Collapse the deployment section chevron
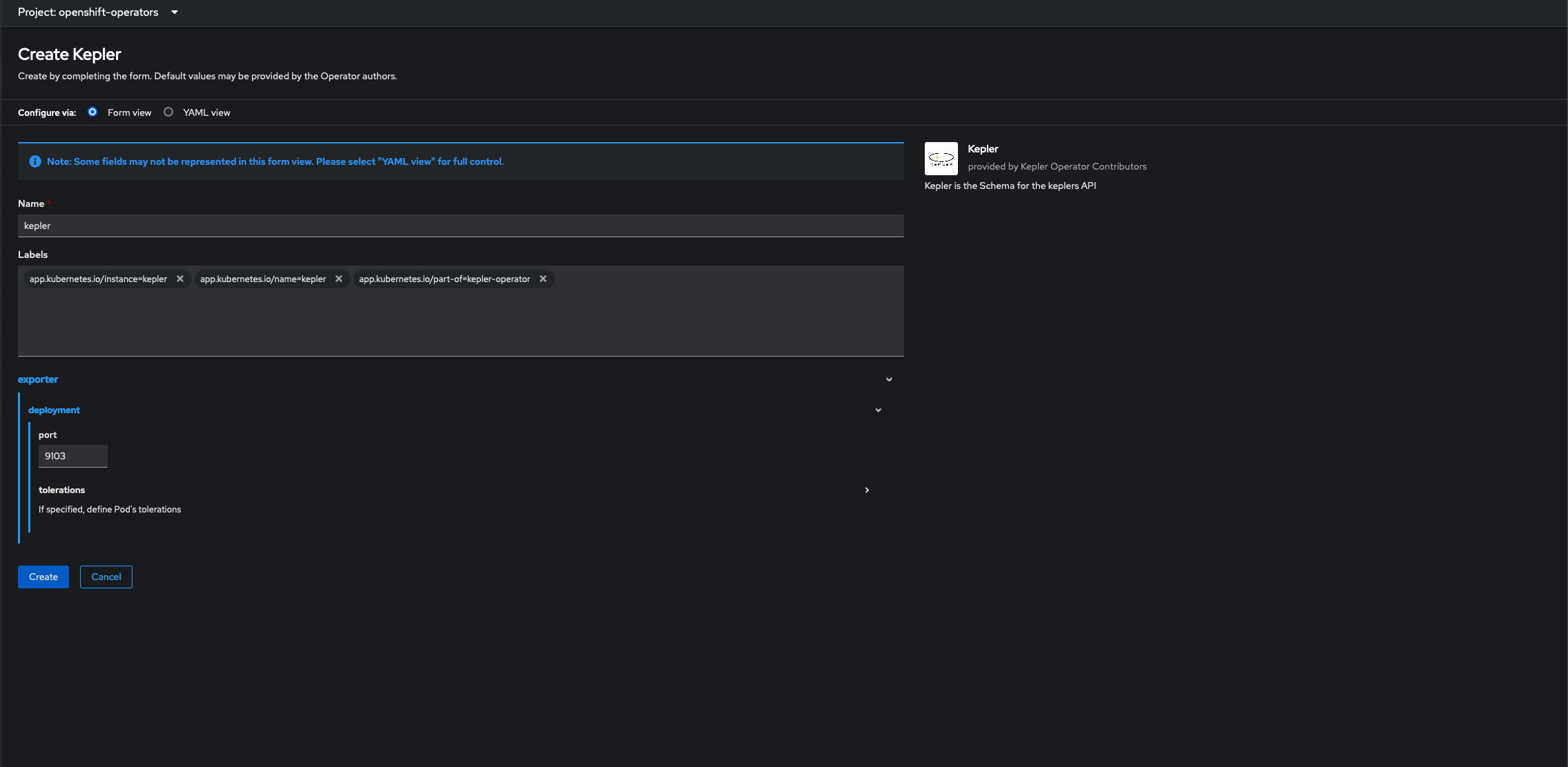Viewport: 1568px width, 767px height. [878, 410]
